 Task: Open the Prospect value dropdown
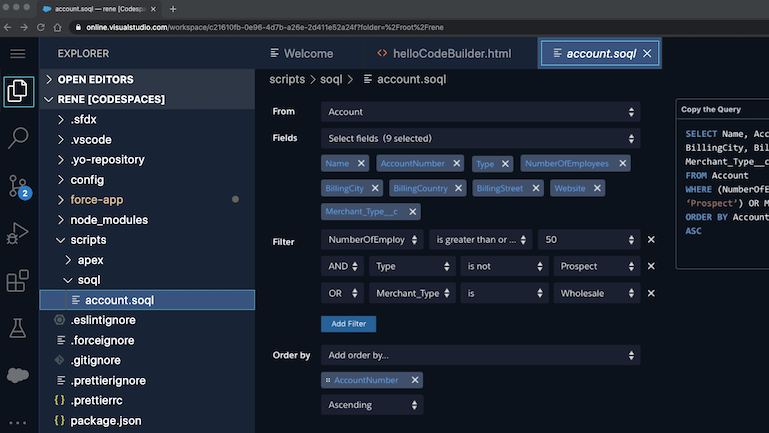point(597,266)
